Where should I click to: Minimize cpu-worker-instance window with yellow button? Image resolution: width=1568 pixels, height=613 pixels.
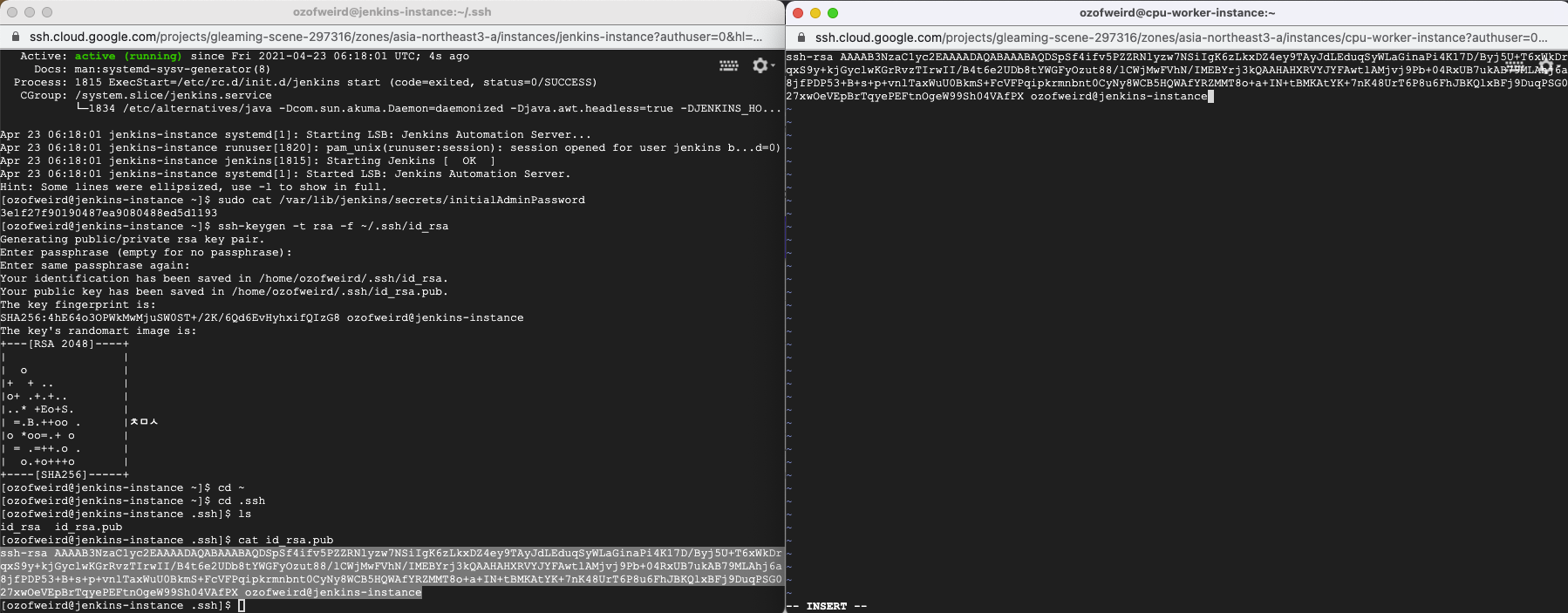tap(815, 12)
